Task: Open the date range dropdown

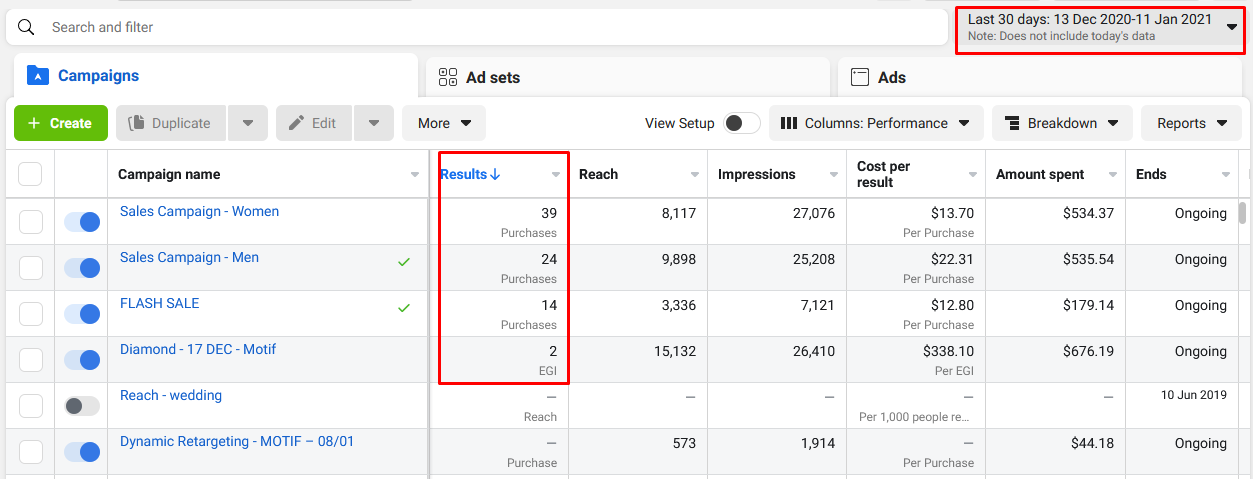Action: point(1099,27)
